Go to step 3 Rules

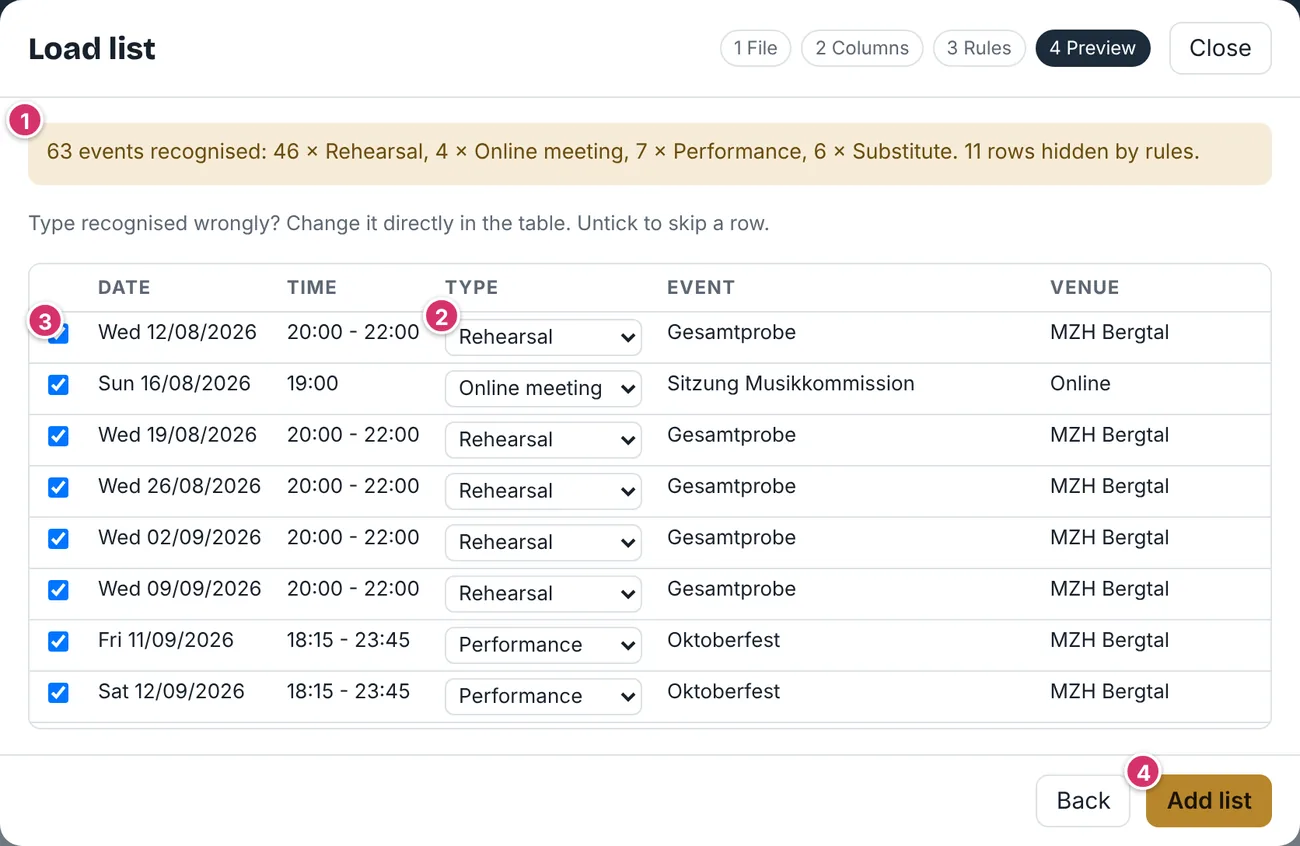pos(979,48)
